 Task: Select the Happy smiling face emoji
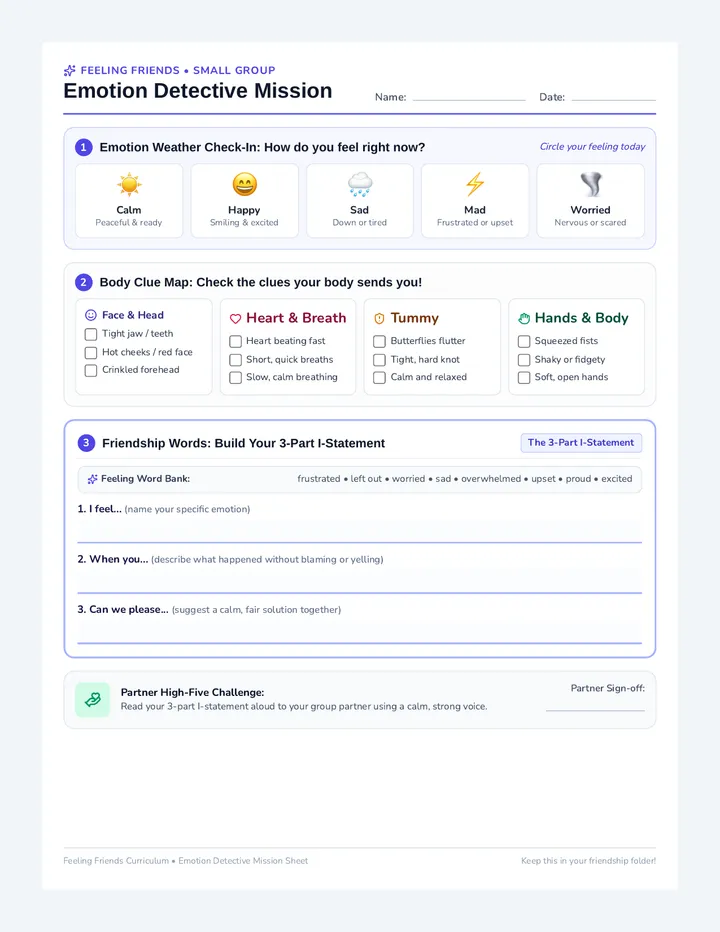pos(244,185)
